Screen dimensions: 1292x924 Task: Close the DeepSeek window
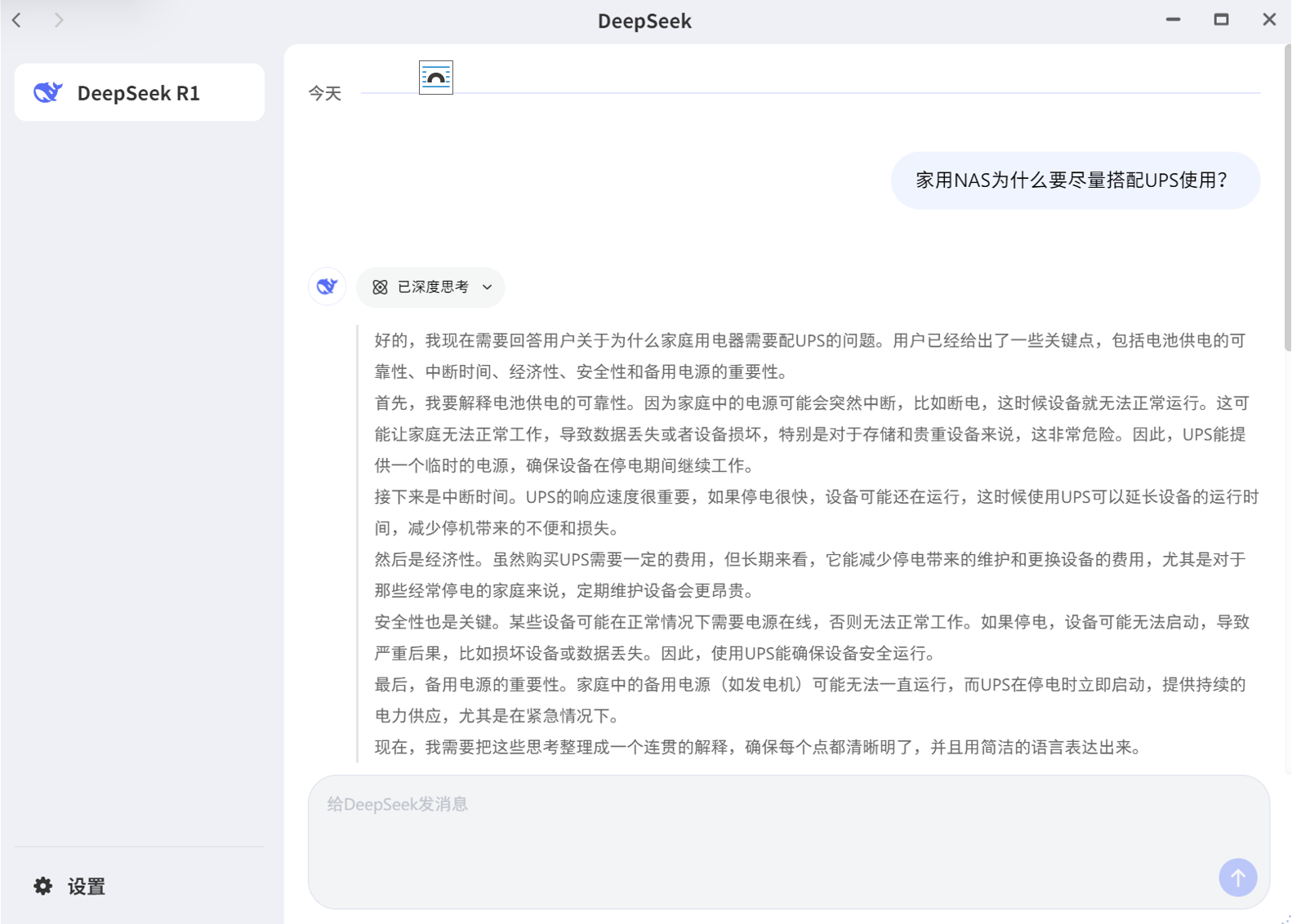(1269, 20)
